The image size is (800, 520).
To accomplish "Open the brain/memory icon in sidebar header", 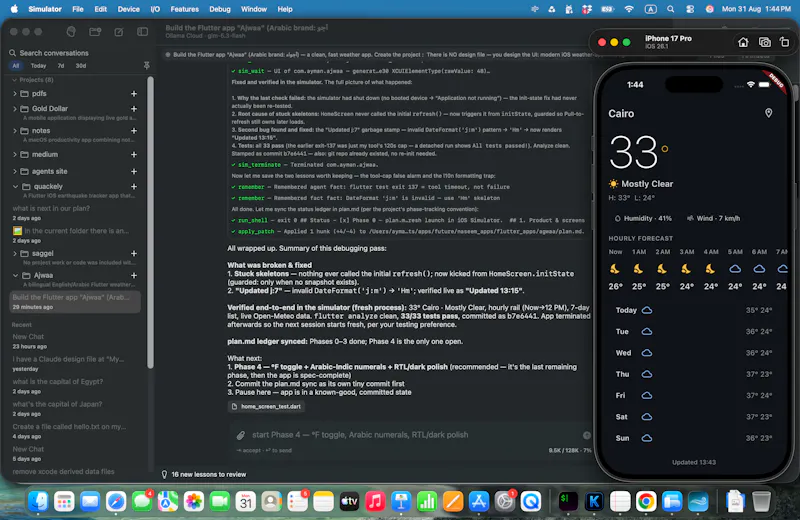I will [71, 32].
